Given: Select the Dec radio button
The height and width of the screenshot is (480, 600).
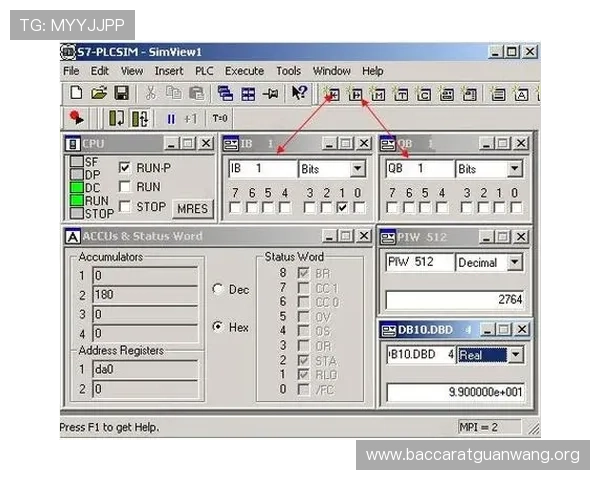Looking at the screenshot, I should tap(218, 289).
